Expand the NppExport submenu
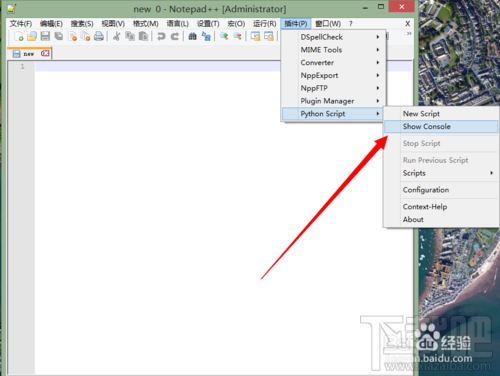 (333, 75)
